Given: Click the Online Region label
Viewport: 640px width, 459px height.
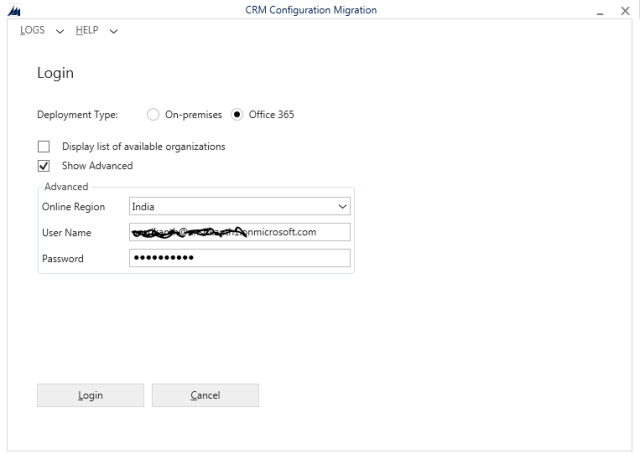Looking at the screenshot, I should (x=73, y=207).
